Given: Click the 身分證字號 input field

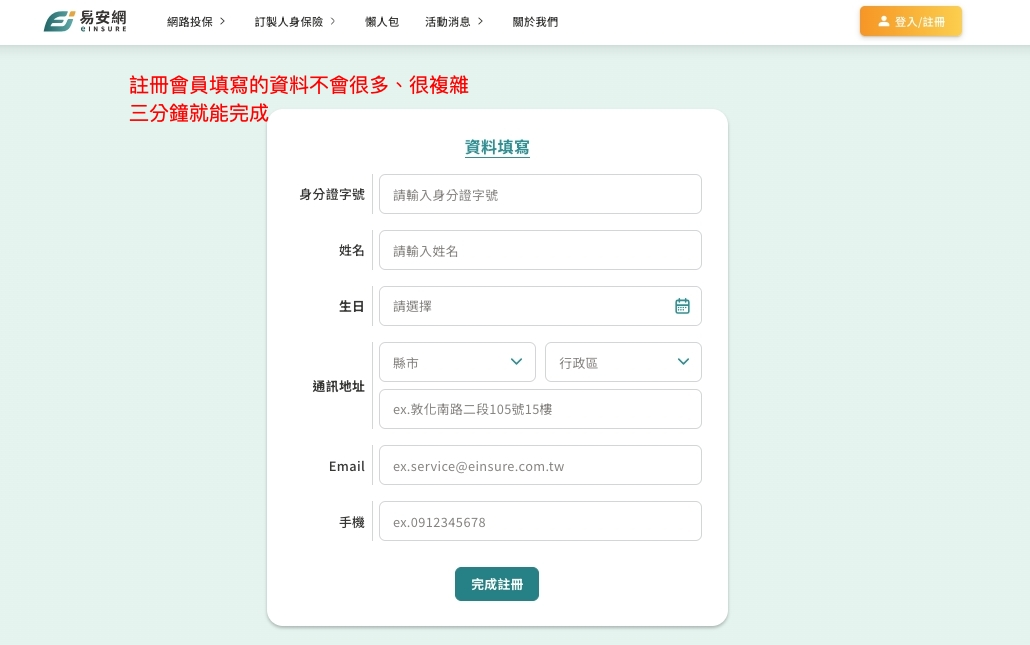Looking at the screenshot, I should click(x=540, y=194).
